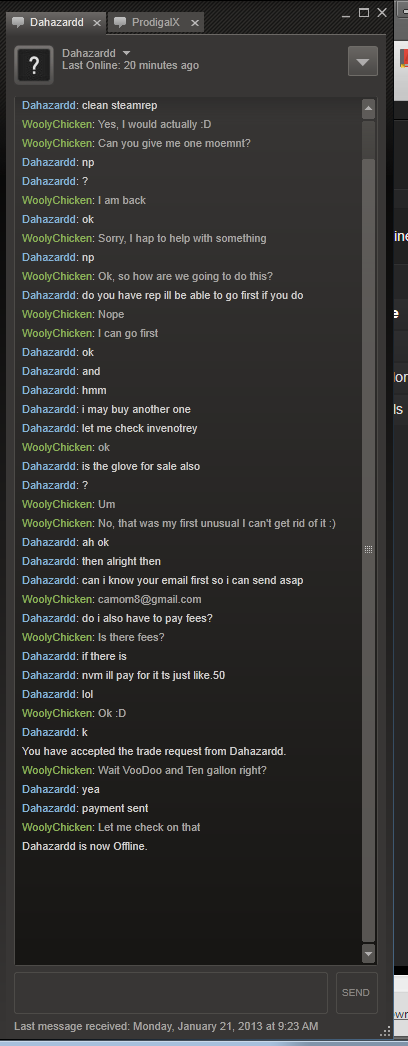Image resolution: width=408 pixels, height=1046 pixels.
Task: Click the speech bubble icon on Dahazardd tab
Action: 18,23
